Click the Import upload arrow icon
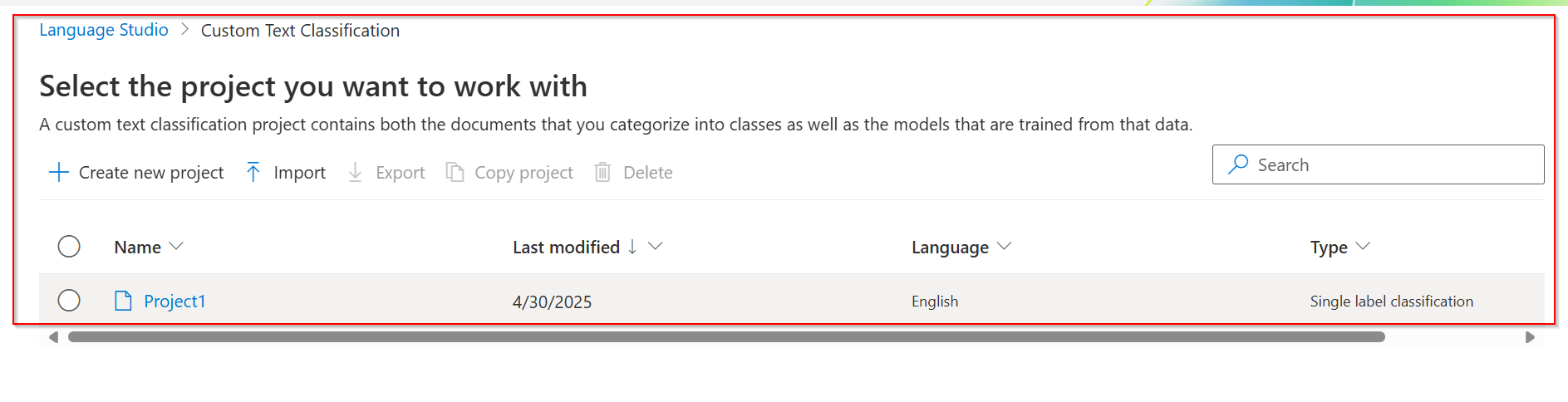The image size is (1568, 402). (253, 173)
